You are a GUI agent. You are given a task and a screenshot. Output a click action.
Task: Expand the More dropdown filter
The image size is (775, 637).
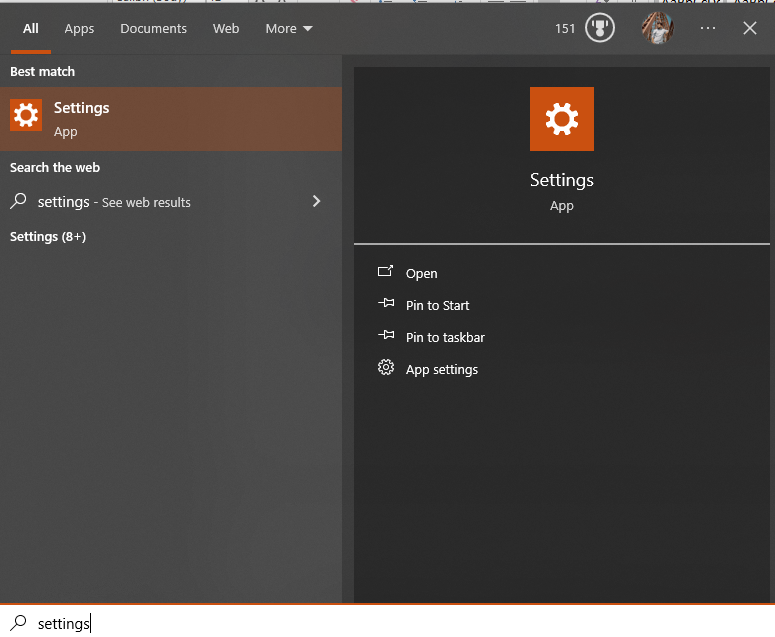289,29
